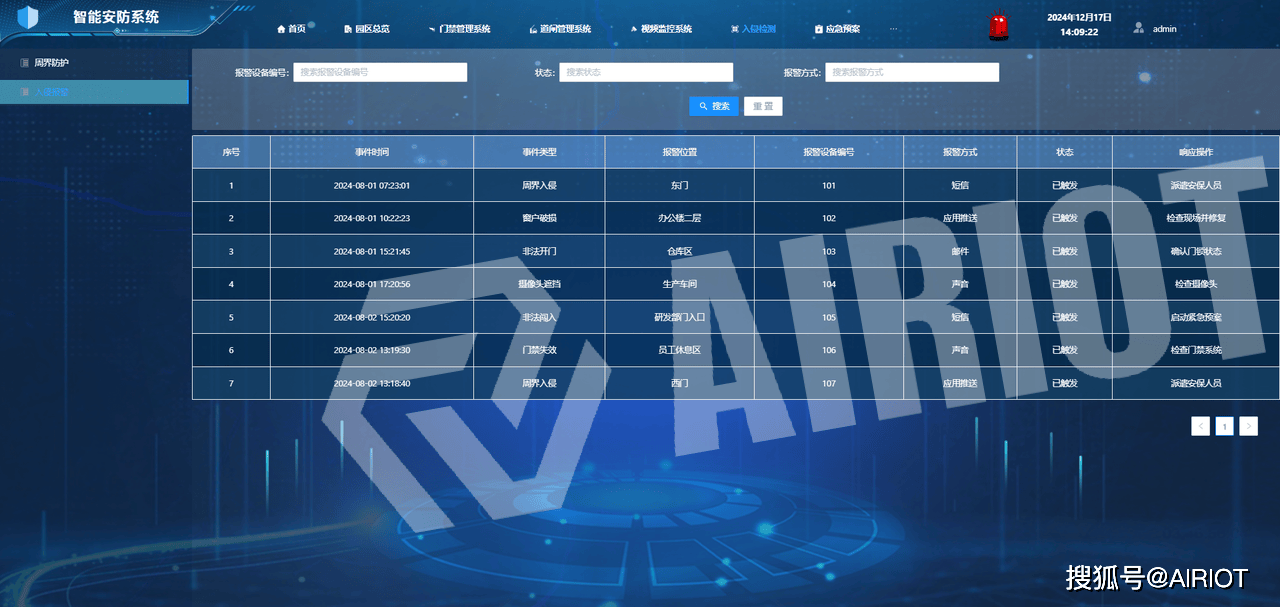
Task: Open the 园区总览 menu
Action: (366, 29)
